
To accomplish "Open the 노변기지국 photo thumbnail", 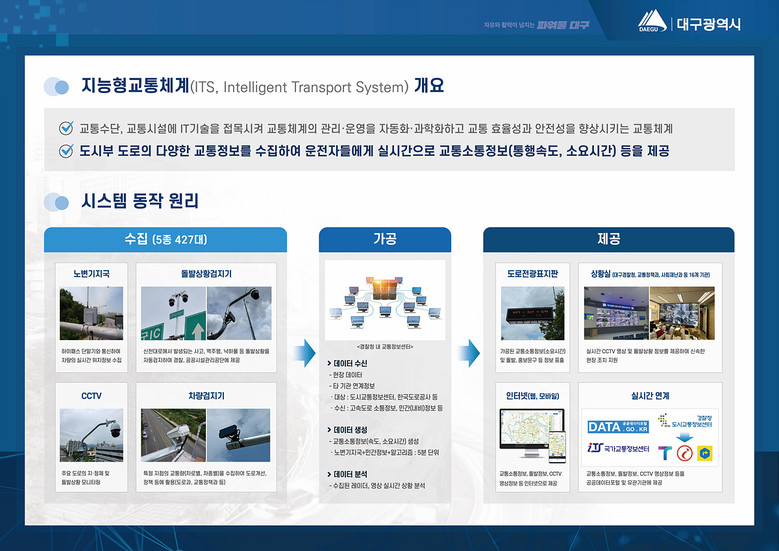I will (93, 313).
